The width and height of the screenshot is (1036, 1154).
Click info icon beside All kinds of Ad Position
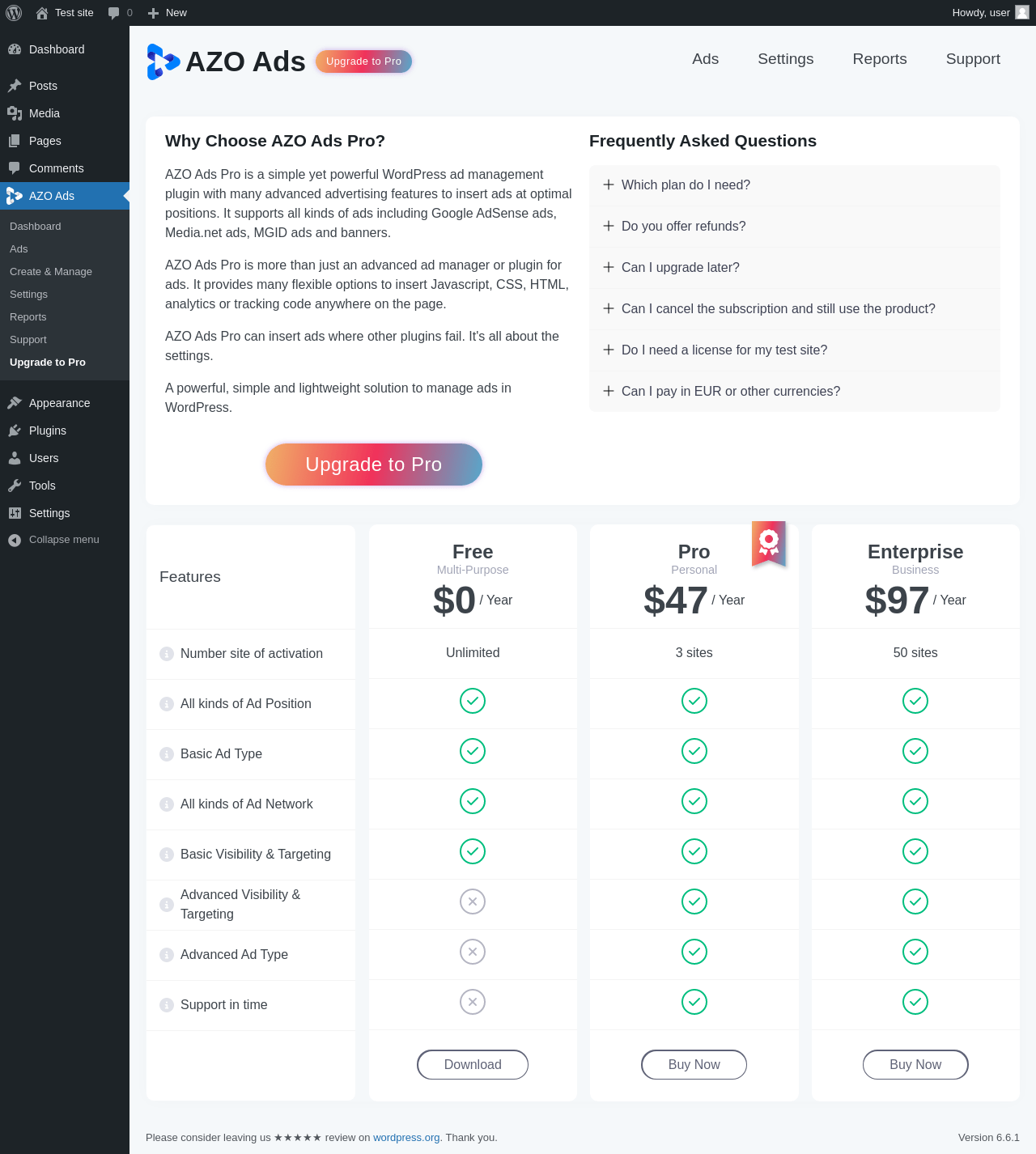167,704
